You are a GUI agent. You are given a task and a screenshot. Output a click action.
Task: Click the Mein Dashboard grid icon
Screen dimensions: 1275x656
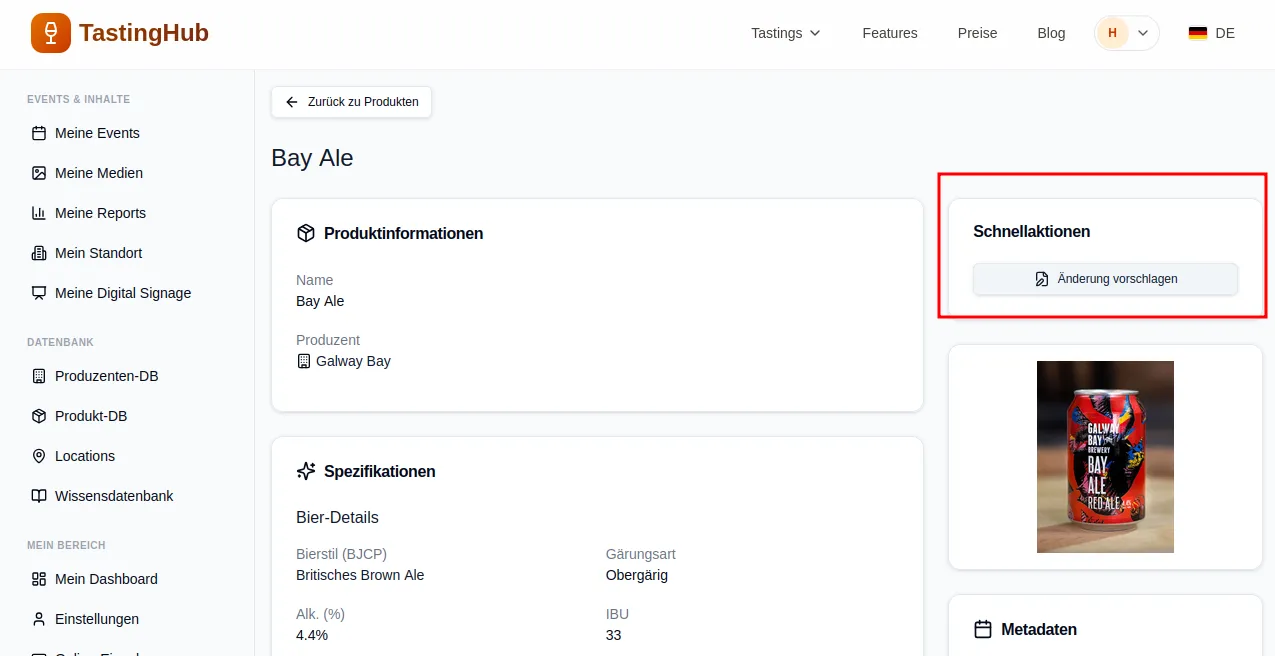39,579
